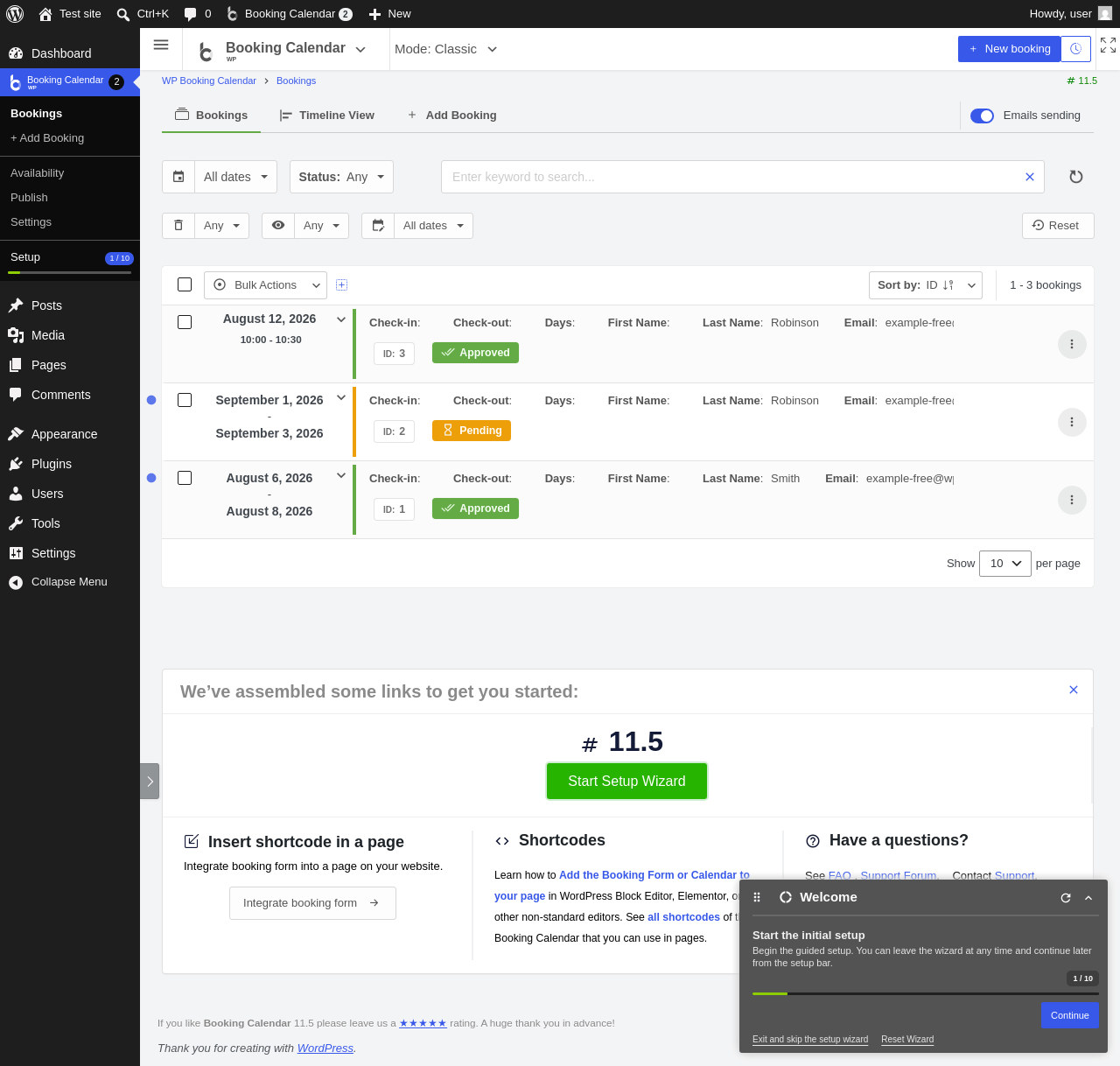Expand details of the August 12, 2026 booking

341,319
